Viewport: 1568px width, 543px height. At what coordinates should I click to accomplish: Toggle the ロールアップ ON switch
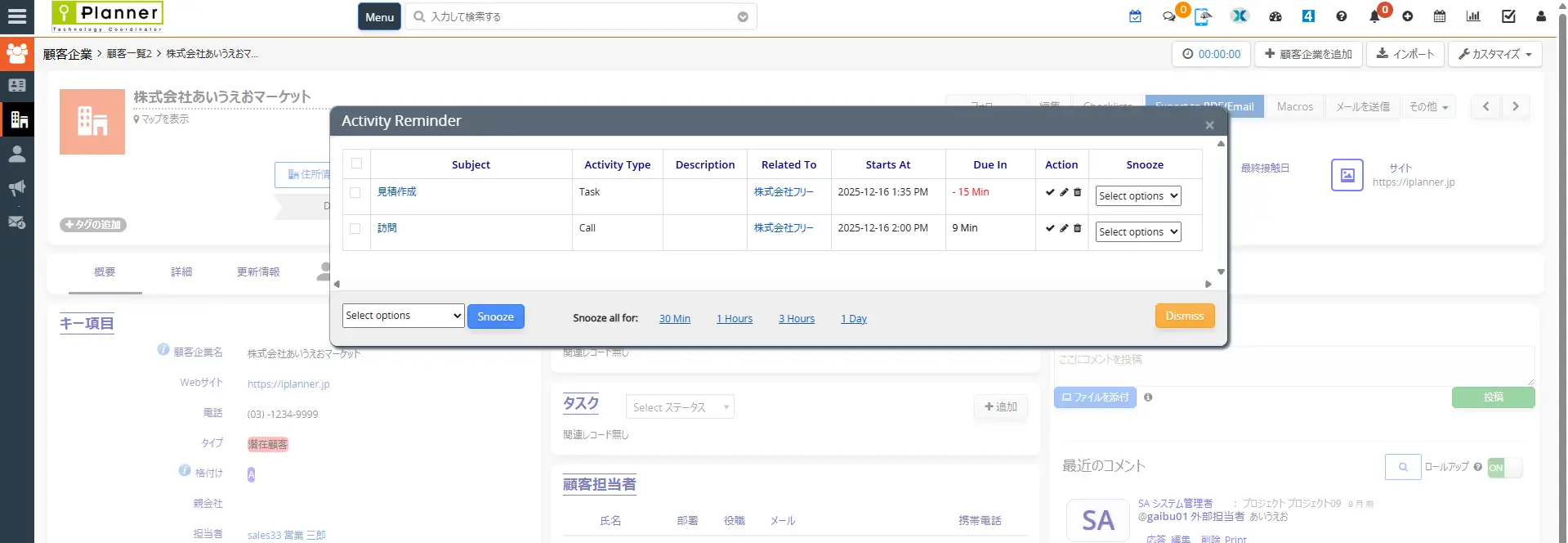click(x=1504, y=467)
